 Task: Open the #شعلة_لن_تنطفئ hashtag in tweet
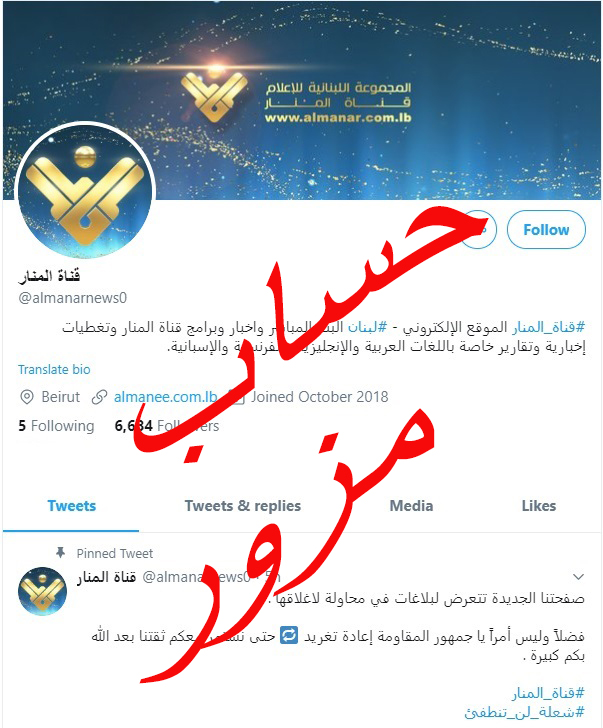pyautogui.click(x=525, y=712)
